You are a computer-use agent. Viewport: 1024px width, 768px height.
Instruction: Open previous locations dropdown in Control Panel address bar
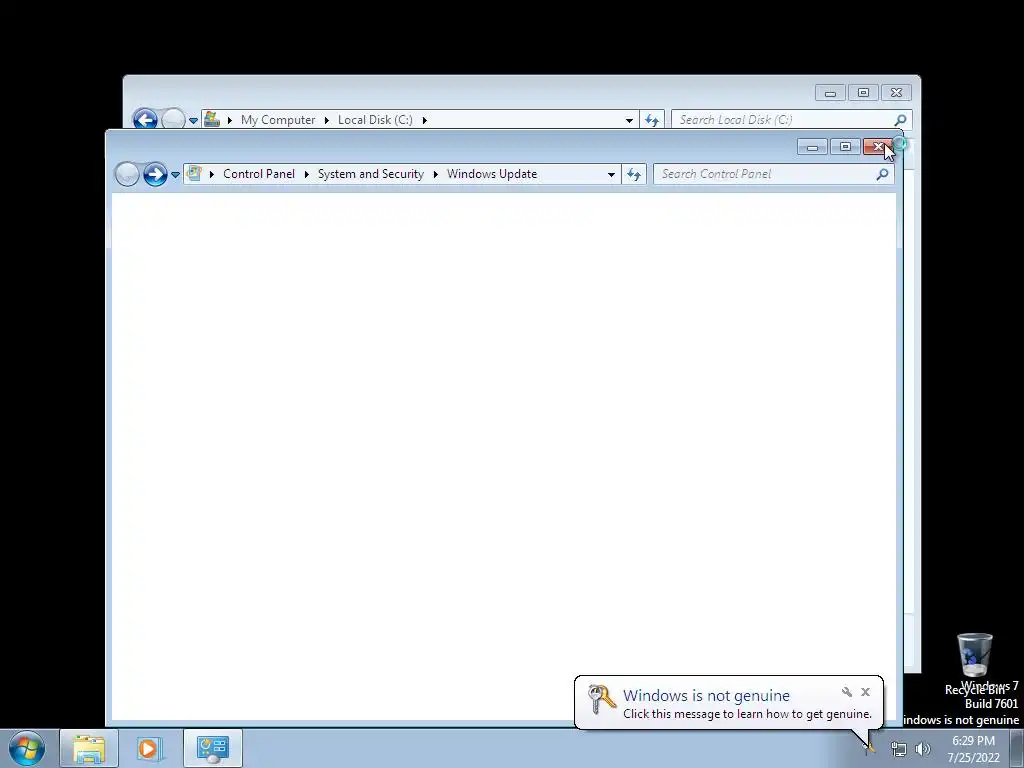click(611, 174)
